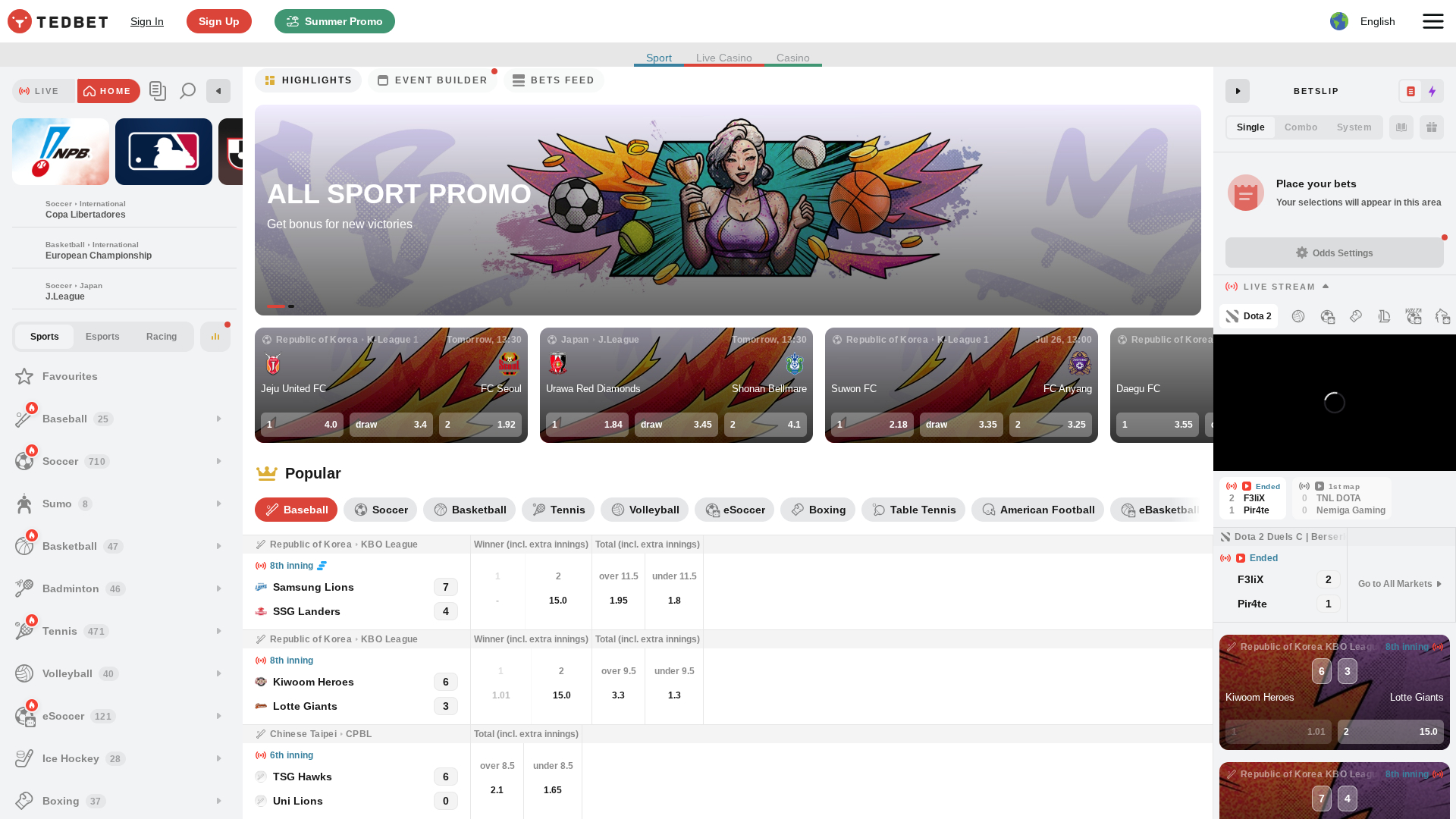
Task: Expand the Soccer sports list
Action: pyautogui.click(x=218, y=461)
